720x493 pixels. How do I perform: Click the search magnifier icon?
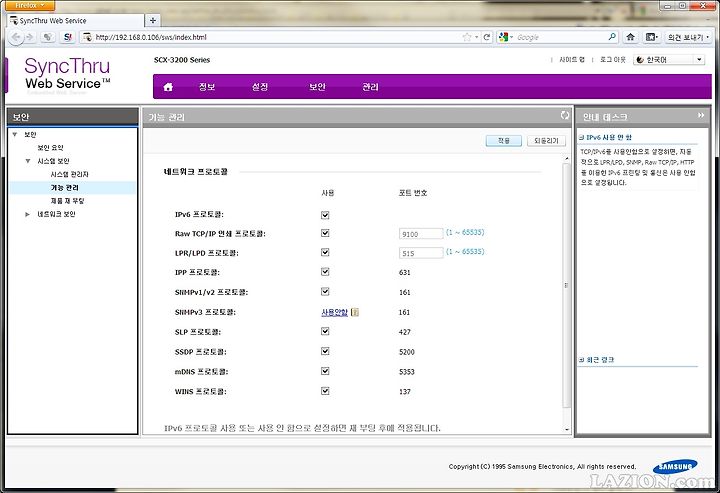(612, 37)
